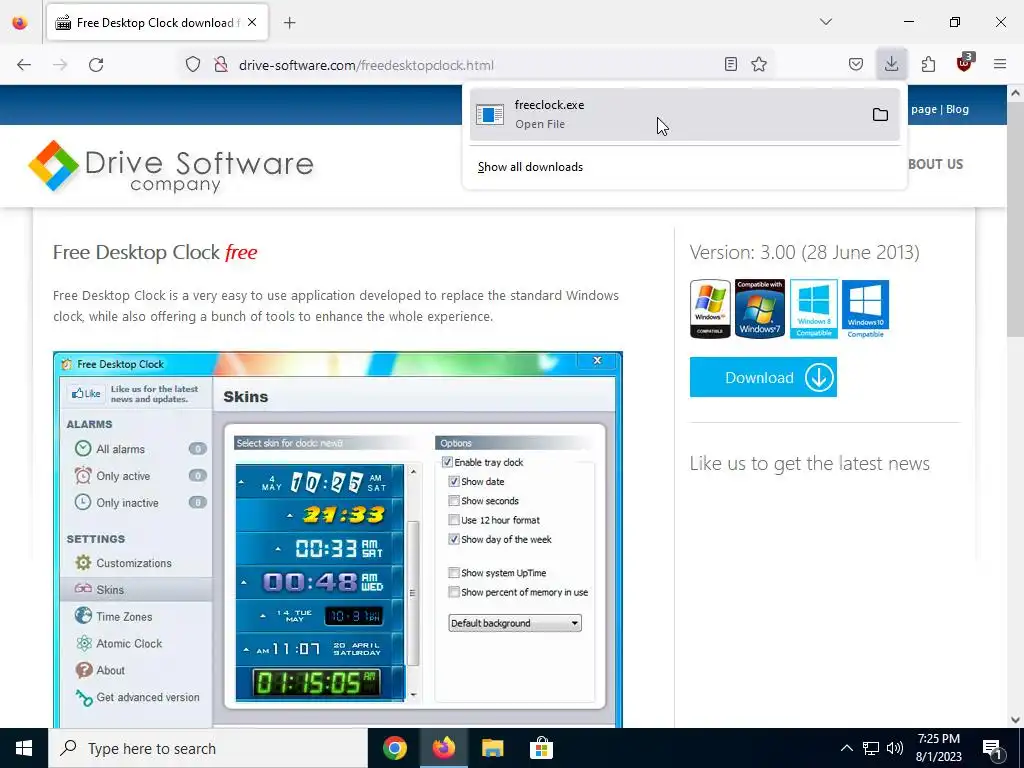Show freeclock.exe in its folder
Image resolution: width=1024 pixels, height=768 pixels.
click(880, 115)
